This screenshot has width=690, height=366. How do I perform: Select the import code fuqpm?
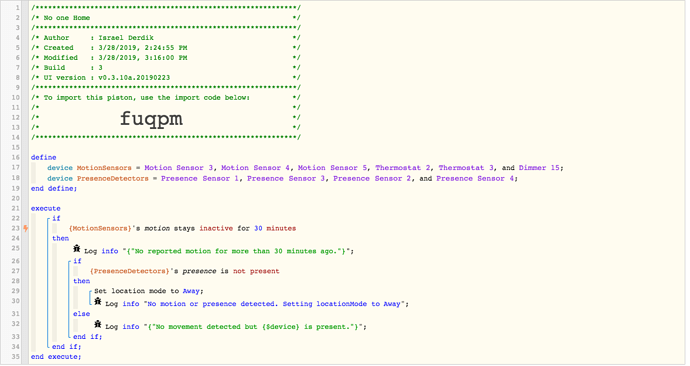(x=151, y=118)
